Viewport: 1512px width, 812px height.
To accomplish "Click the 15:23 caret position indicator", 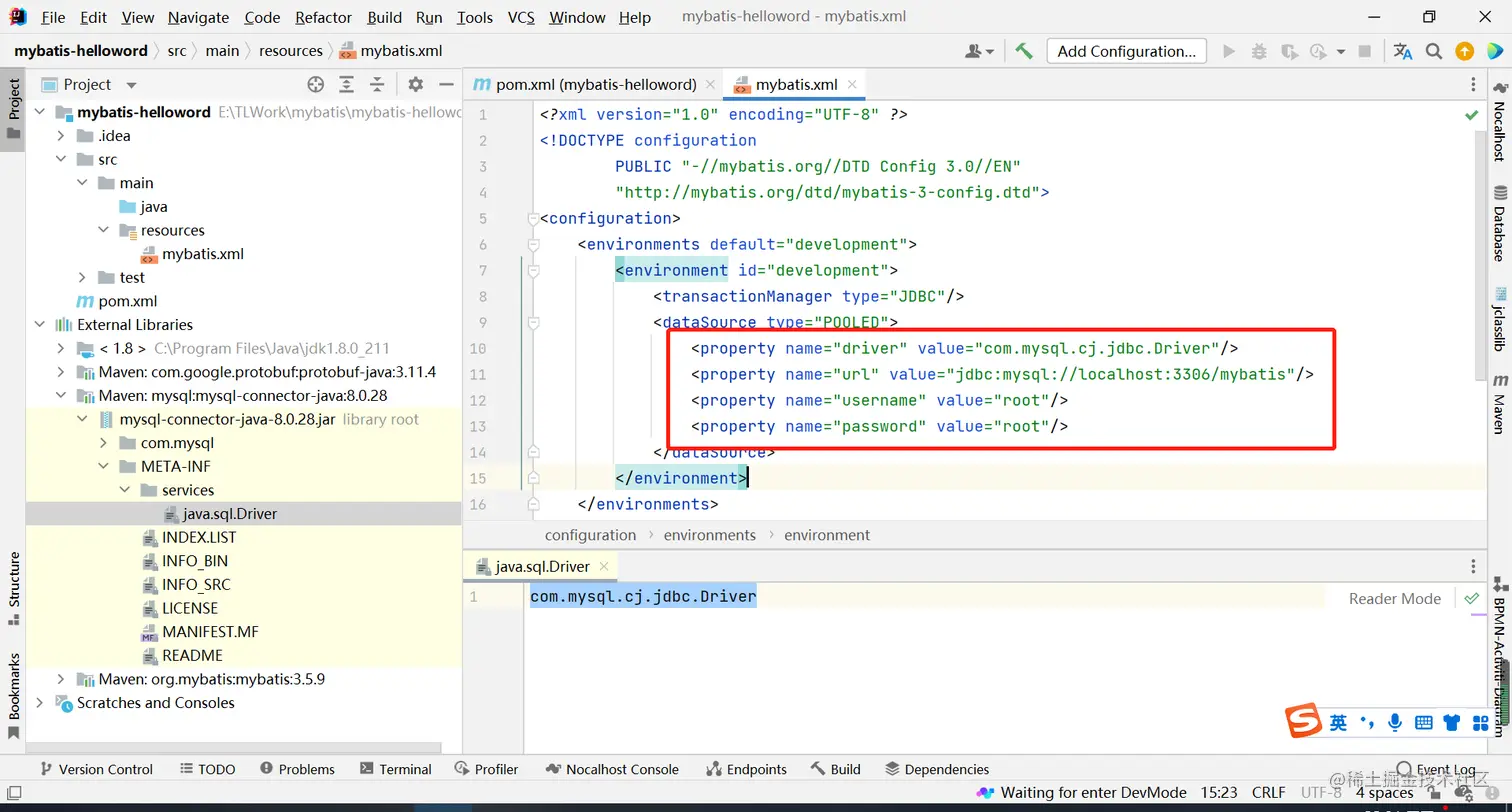I will coord(1219,792).
